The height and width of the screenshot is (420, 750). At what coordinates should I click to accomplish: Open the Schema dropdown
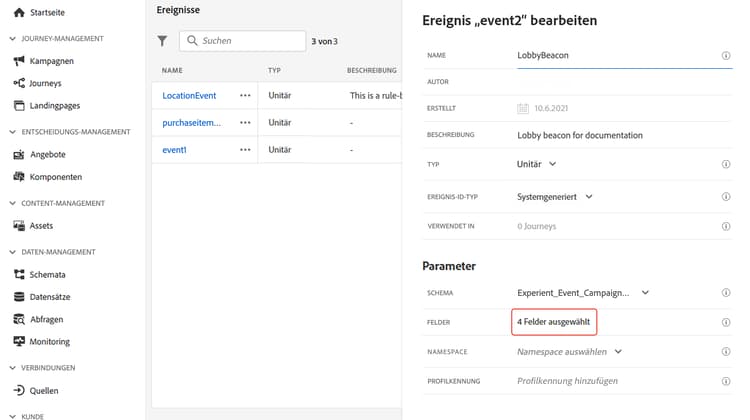click(x=583, y=293)
